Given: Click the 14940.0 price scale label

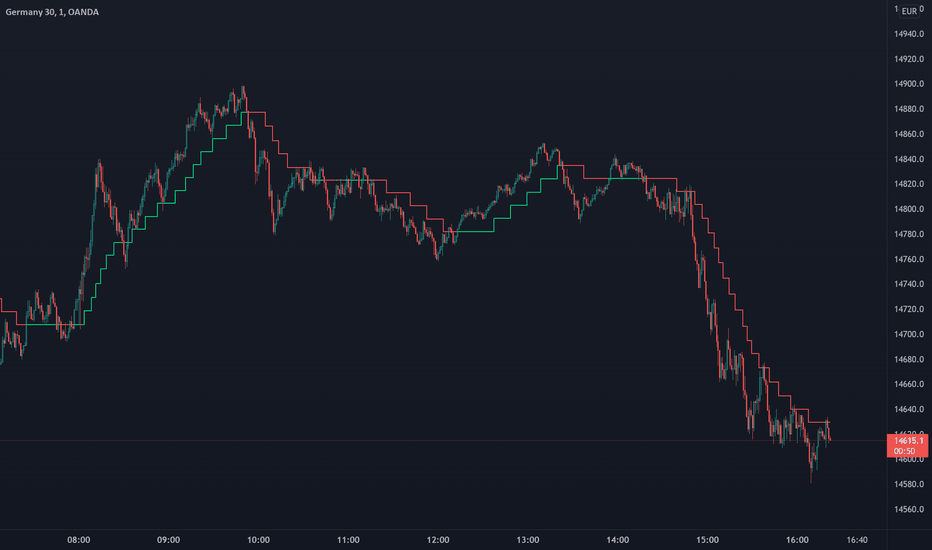Looking at the screenshot, I should (909, 34).
